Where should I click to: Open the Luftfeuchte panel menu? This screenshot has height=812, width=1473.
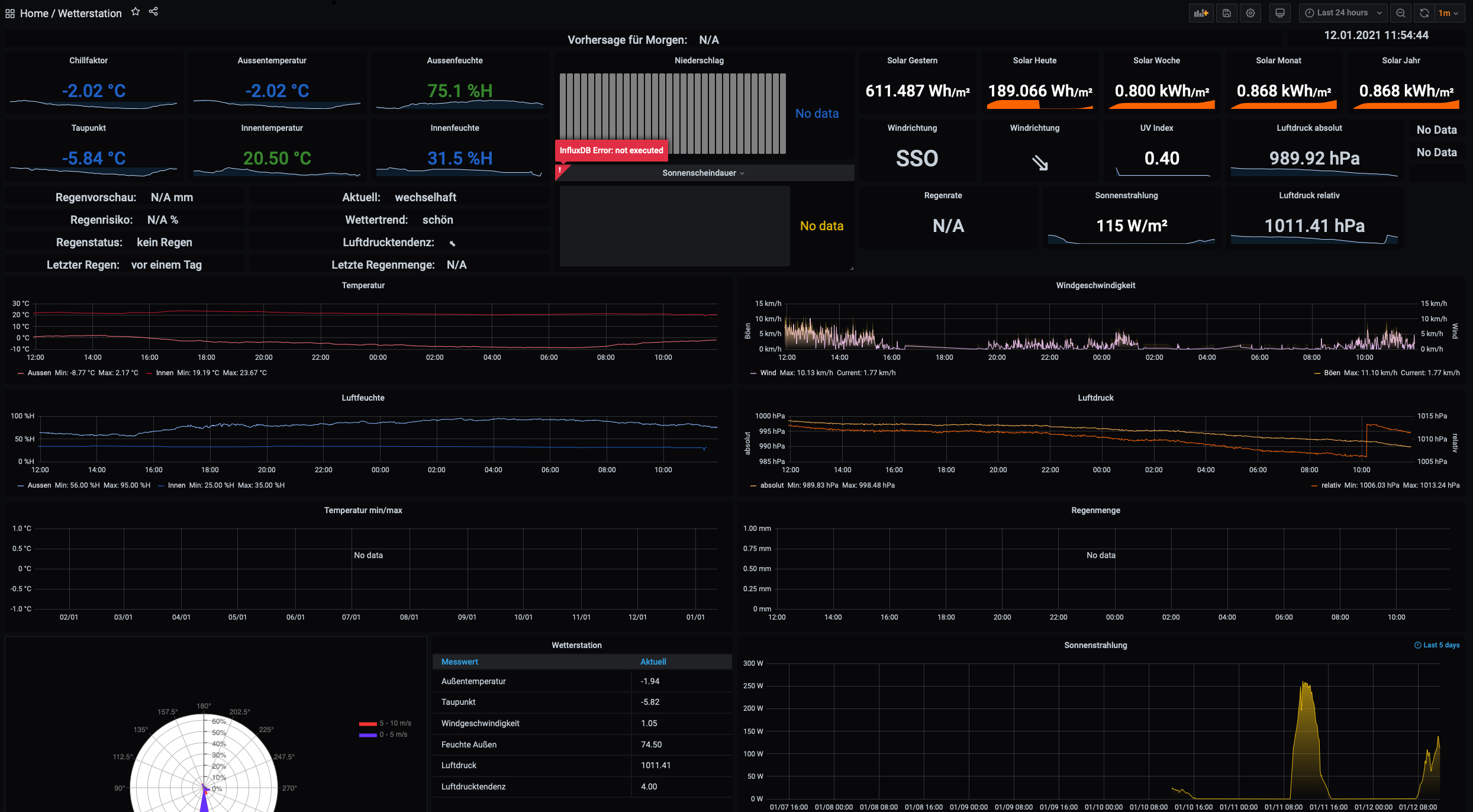pos(363,398)
